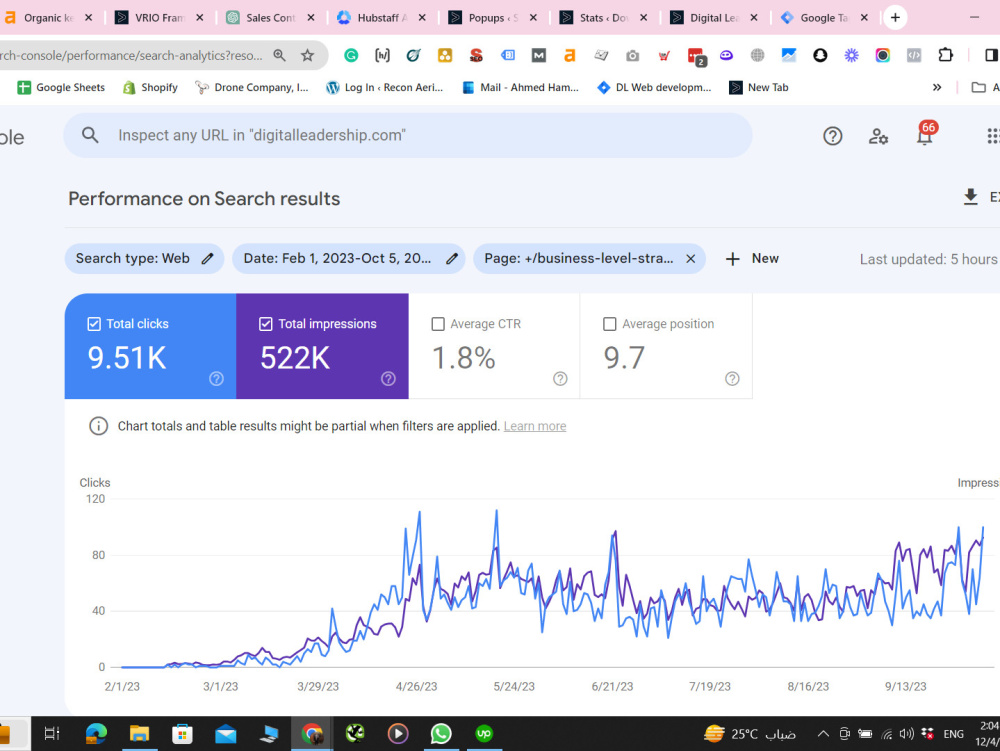Image resolution: width=1000 pixels, height=751 pixels.
Task: Open Microsoft Edge from the taskbar
Action: (96, 733)
